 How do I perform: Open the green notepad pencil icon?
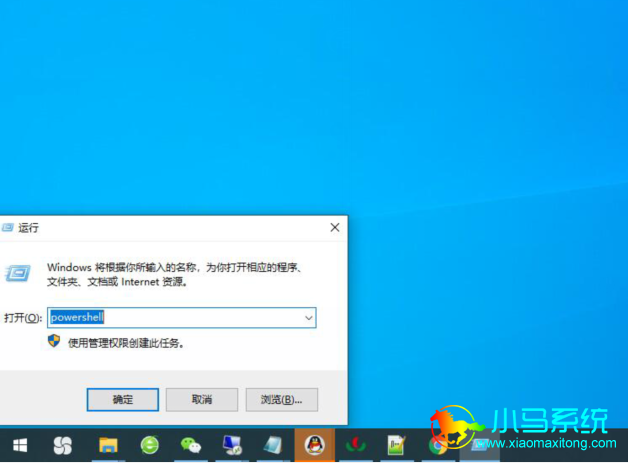click(397, 445)
